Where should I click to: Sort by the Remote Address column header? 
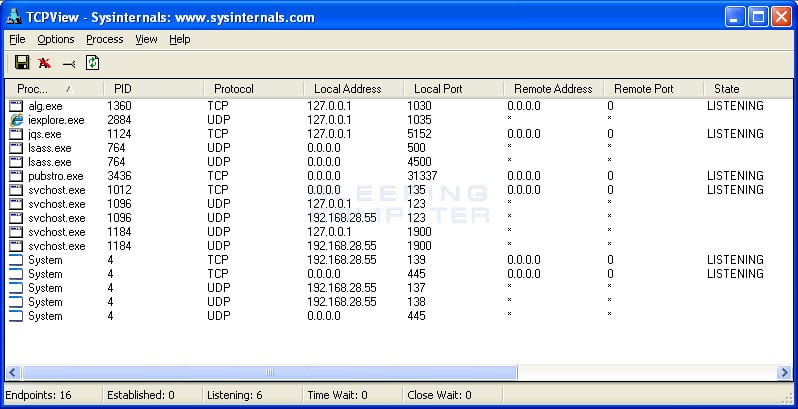(553, 89)
